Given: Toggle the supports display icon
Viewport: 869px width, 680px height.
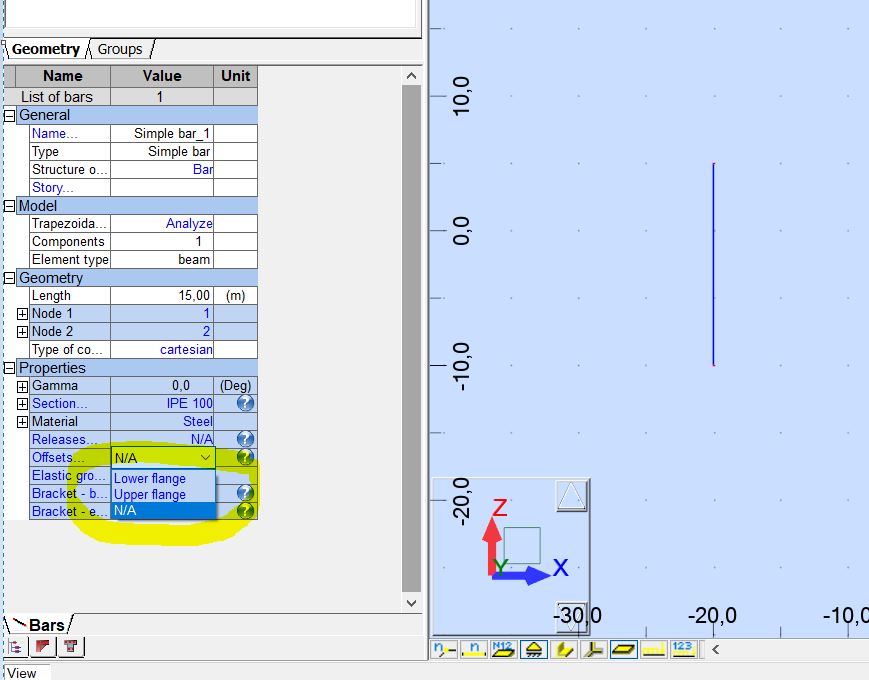Looking at the screenshot, I should 535,649.
